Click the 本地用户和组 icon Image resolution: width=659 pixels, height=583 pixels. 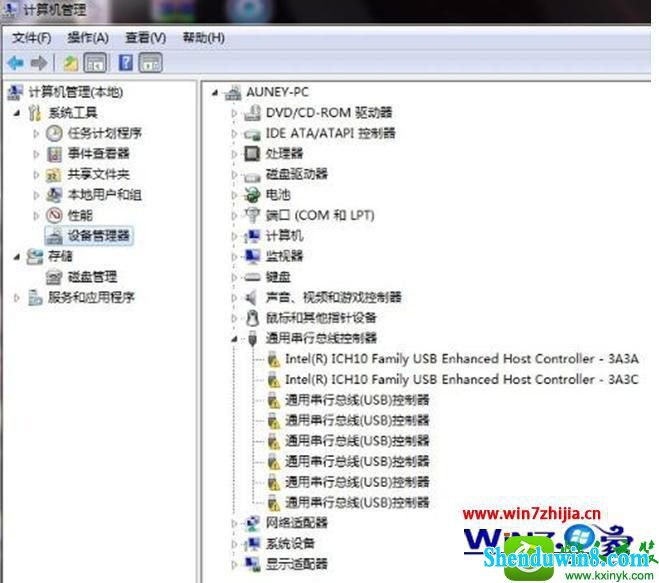(x=54, y=195)
